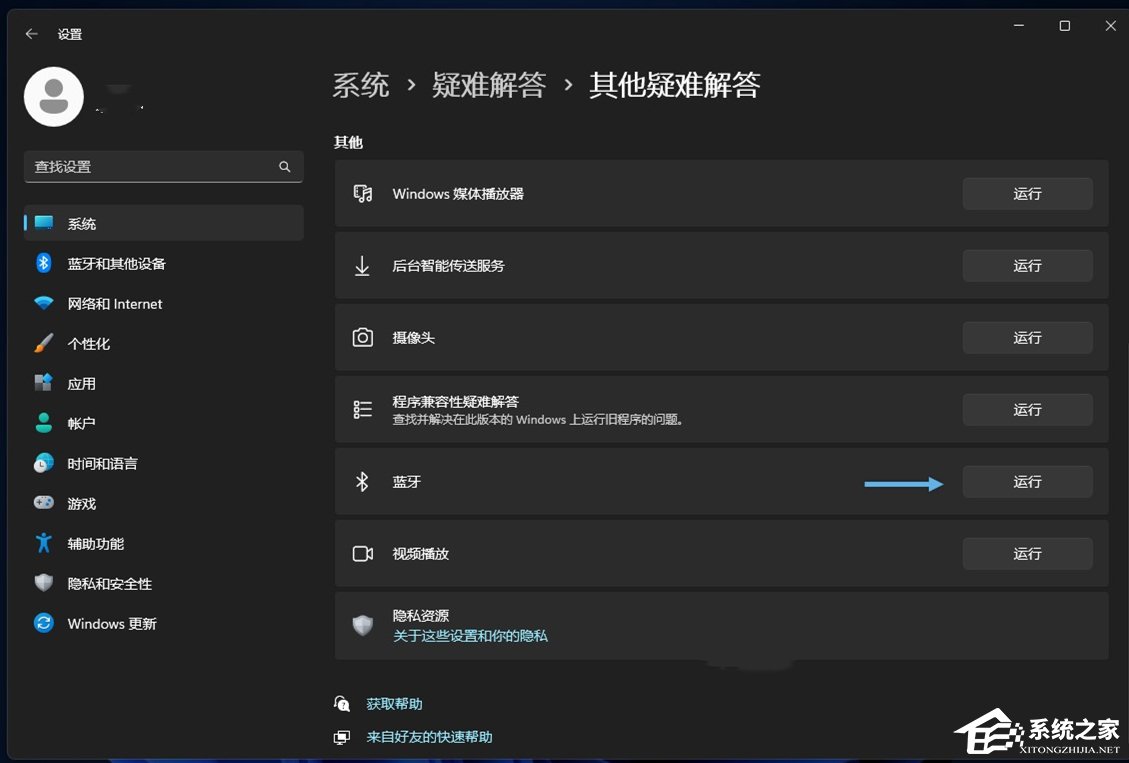Click the Windows 媒体播放器 troubleshooter icon
Image resolution: width=1129 pixels, height=763 pixels.
click(363, 193)
